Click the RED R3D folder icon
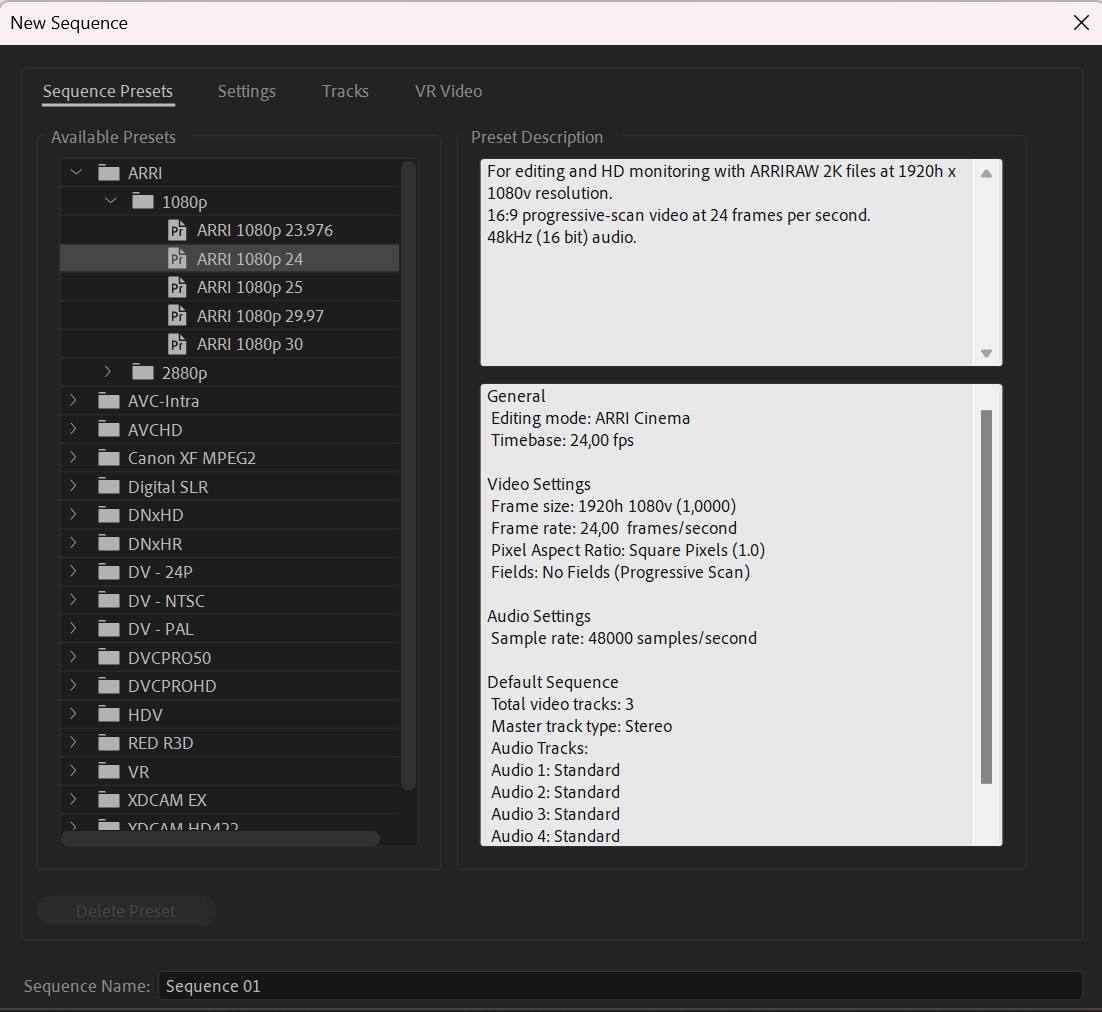 [109, 742]
